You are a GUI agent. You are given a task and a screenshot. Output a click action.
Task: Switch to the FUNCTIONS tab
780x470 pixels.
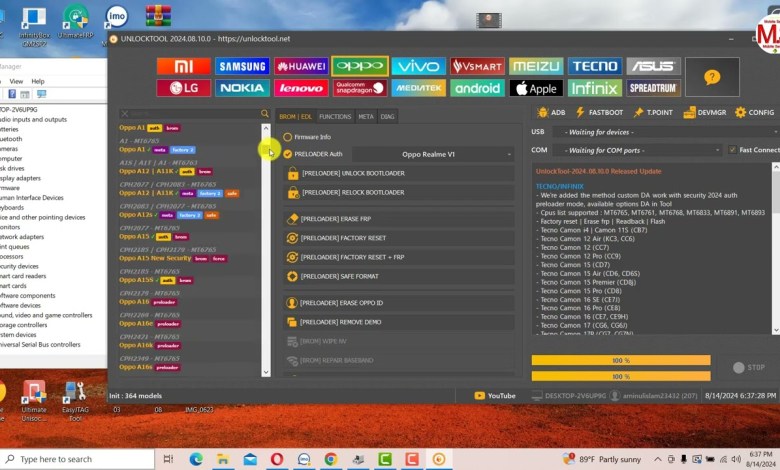[x=335, y=116]
